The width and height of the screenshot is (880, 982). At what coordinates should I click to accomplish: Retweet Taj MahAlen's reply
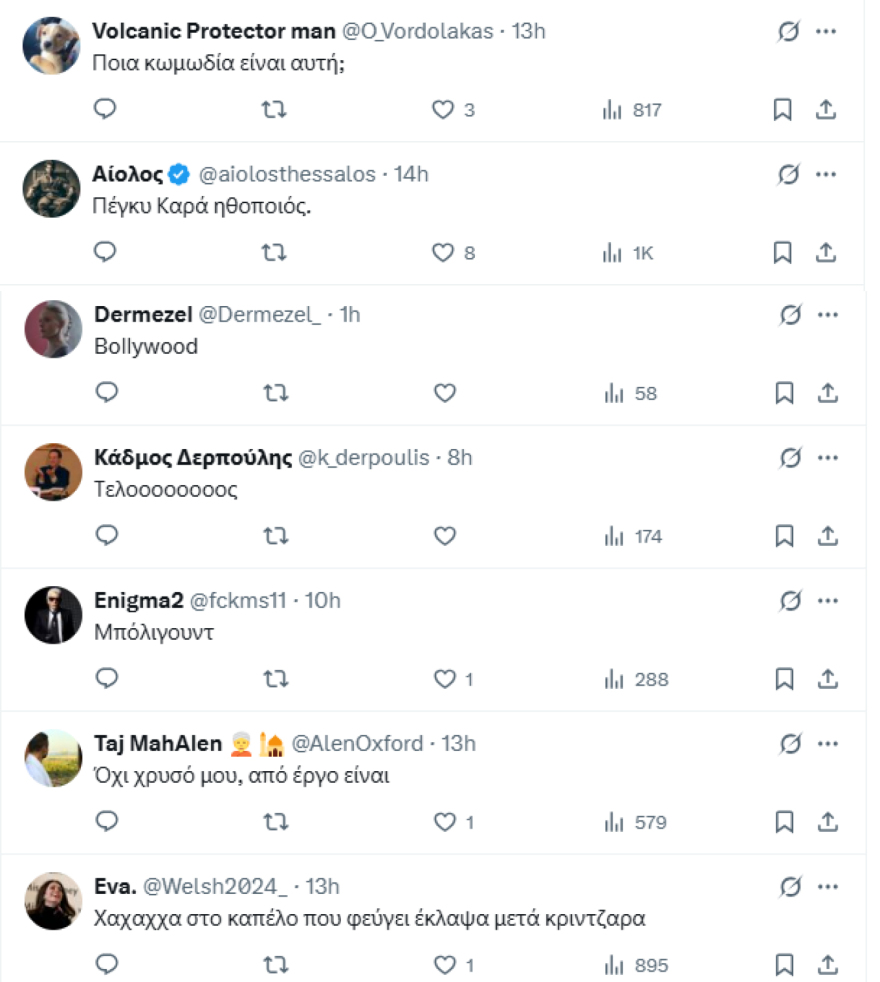(274, 822)
